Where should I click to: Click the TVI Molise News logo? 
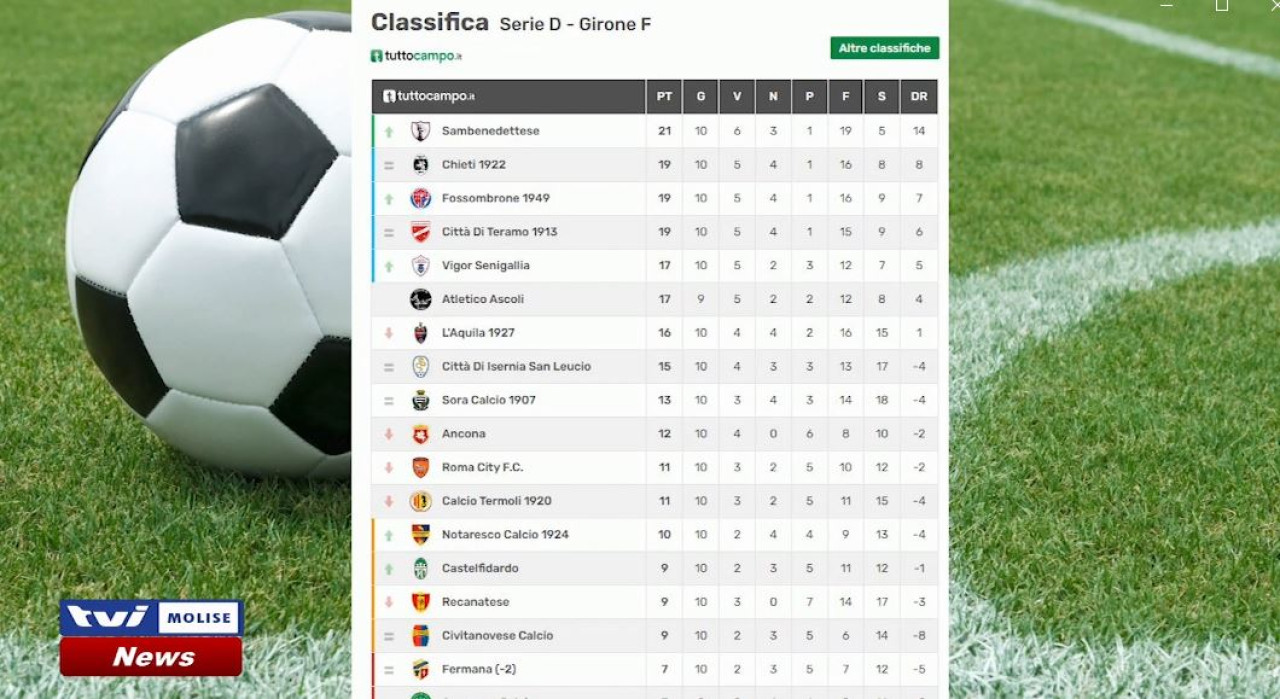click(151, 638)
